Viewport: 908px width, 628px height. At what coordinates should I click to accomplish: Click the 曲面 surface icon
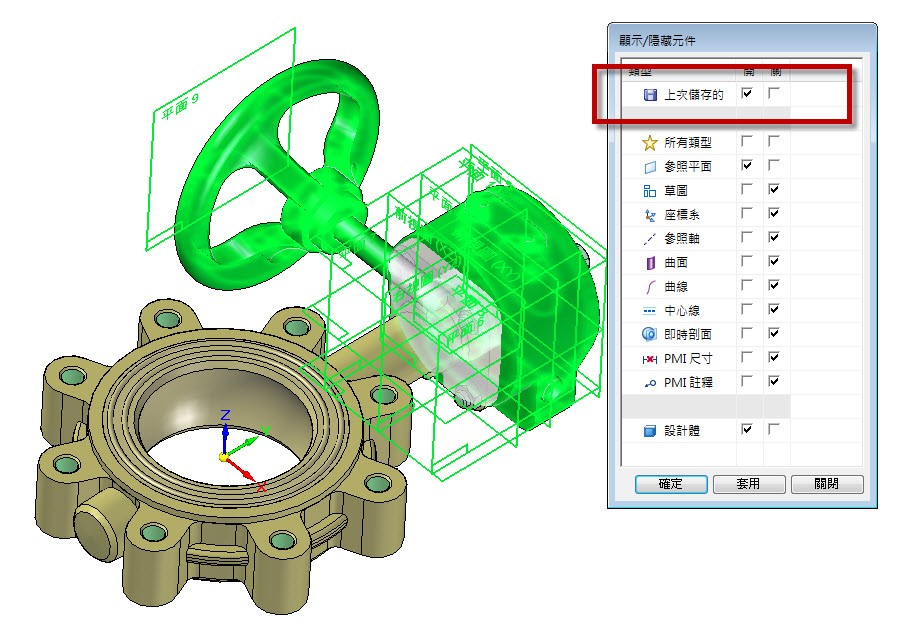coord(650,263)
